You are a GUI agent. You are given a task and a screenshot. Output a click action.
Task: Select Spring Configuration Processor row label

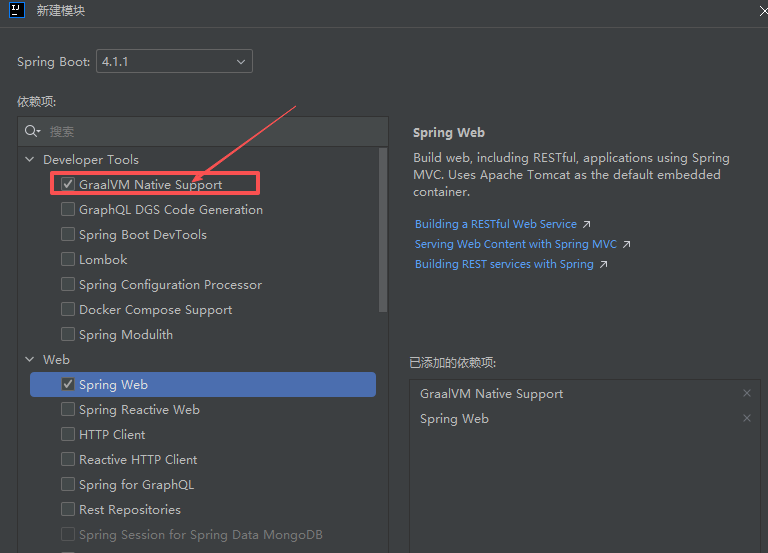[170, 285]
